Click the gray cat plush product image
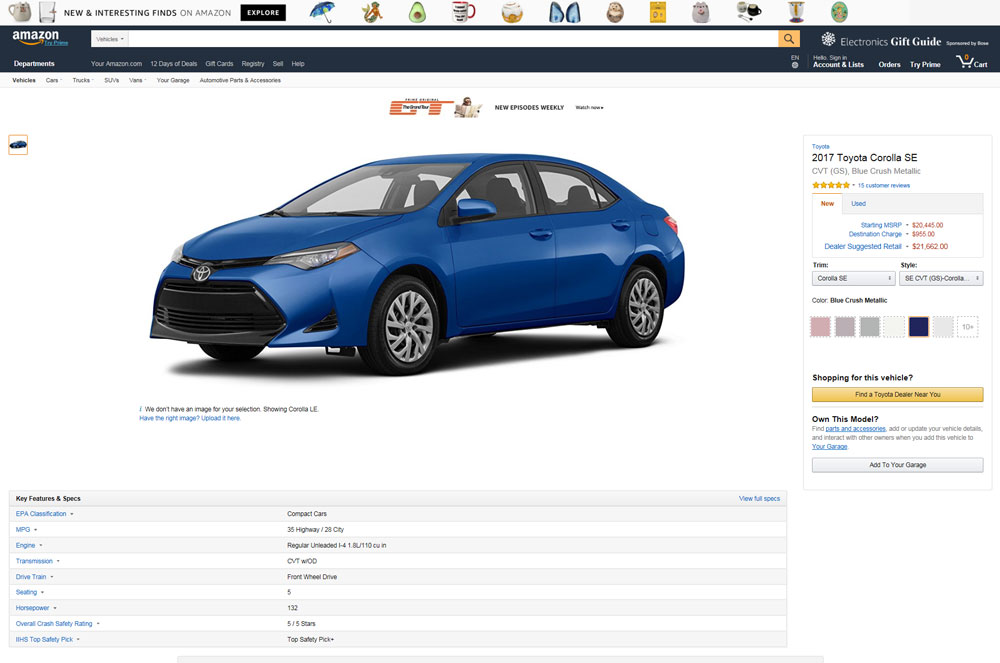This screenshot has height=663, width=1000. [701, 12]
